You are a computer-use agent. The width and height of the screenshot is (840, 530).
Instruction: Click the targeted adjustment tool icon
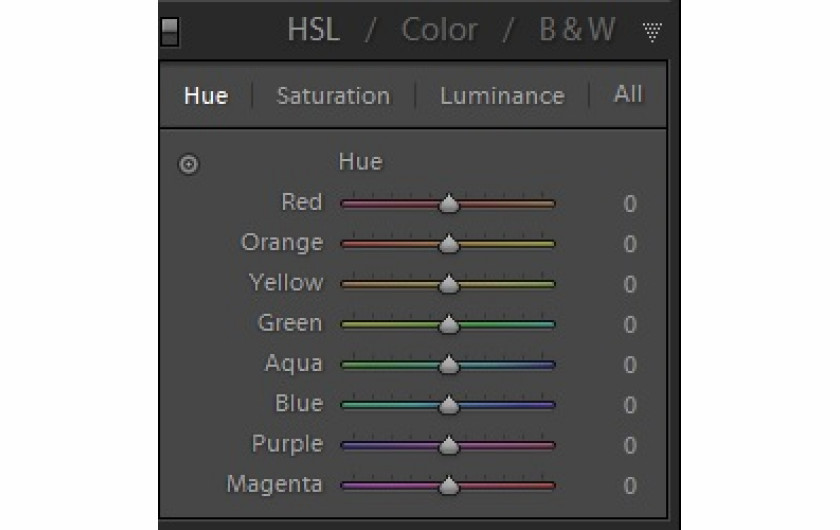[189, 164]
